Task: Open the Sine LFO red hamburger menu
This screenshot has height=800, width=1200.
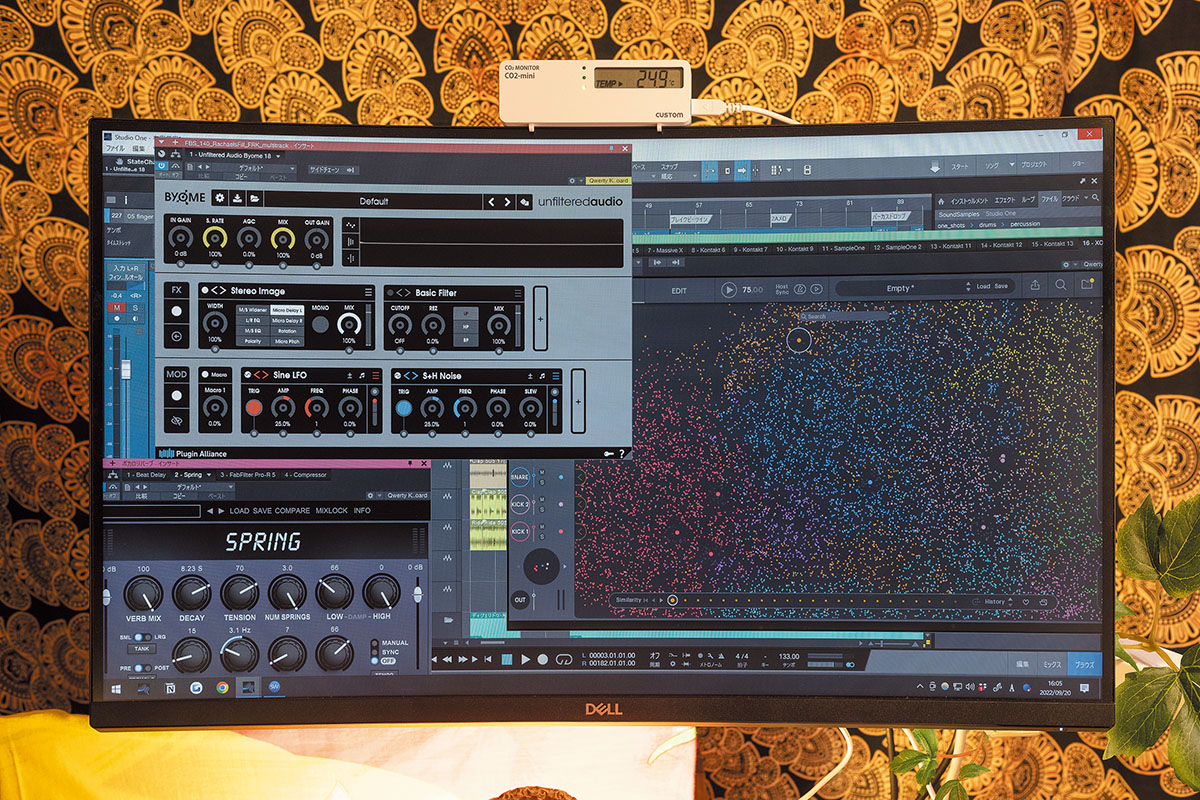Action: tap(375, 374)
